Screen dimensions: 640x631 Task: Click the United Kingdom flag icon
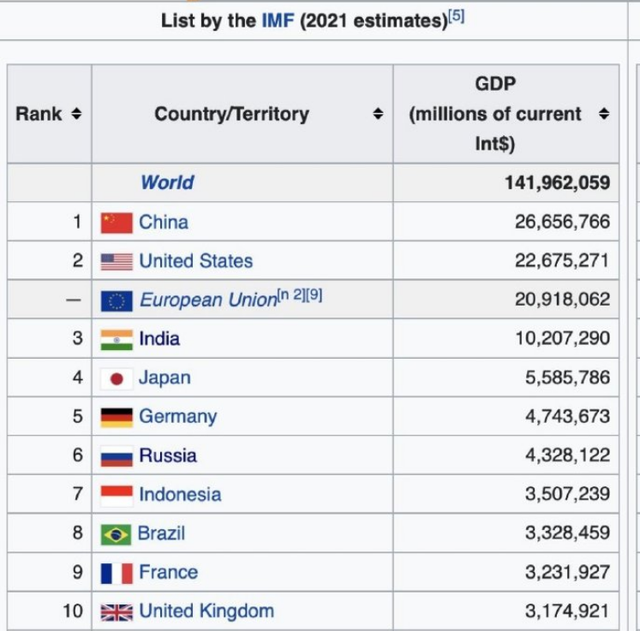point(117,612)
